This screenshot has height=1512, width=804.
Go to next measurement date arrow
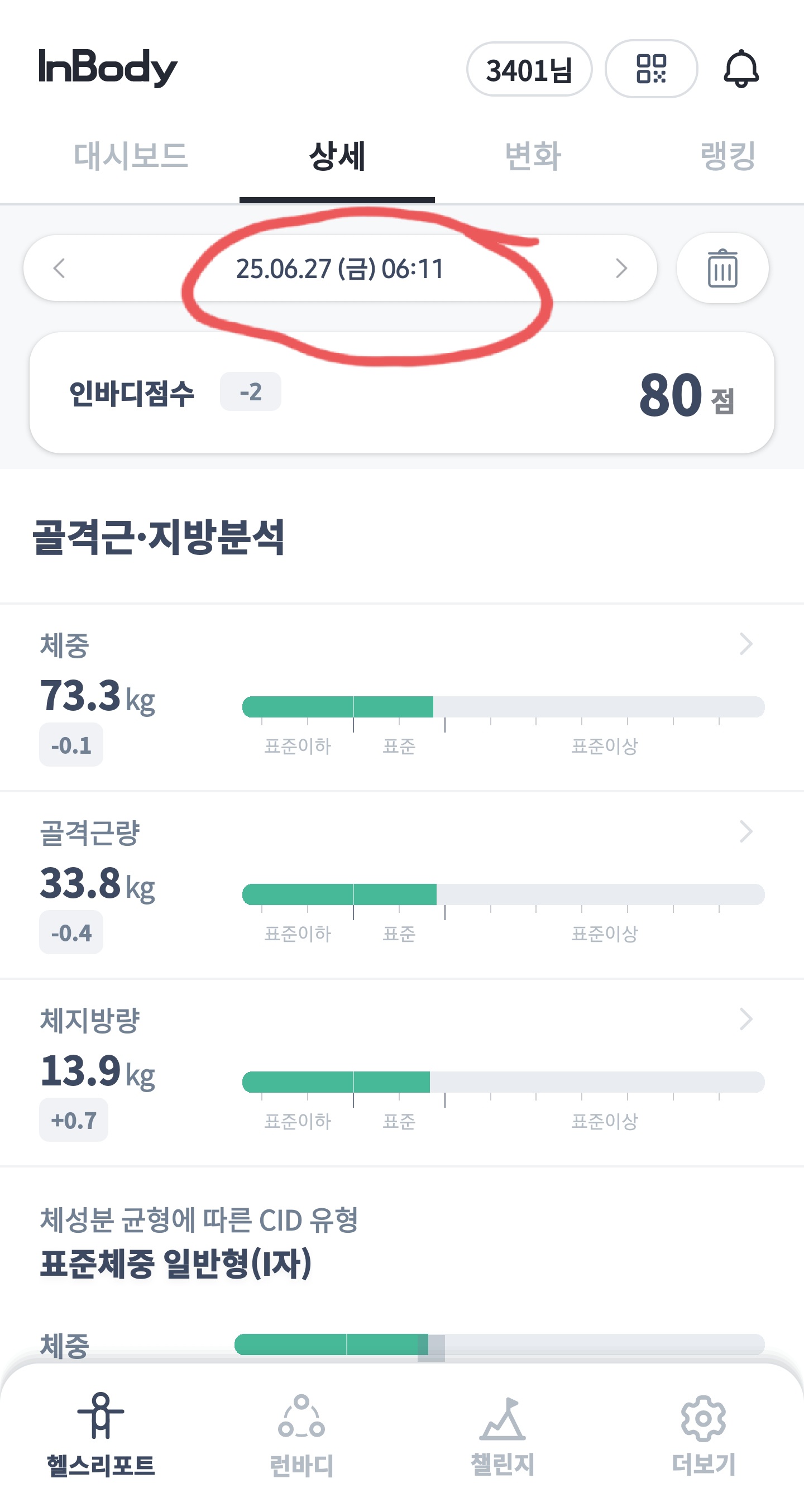621,268
